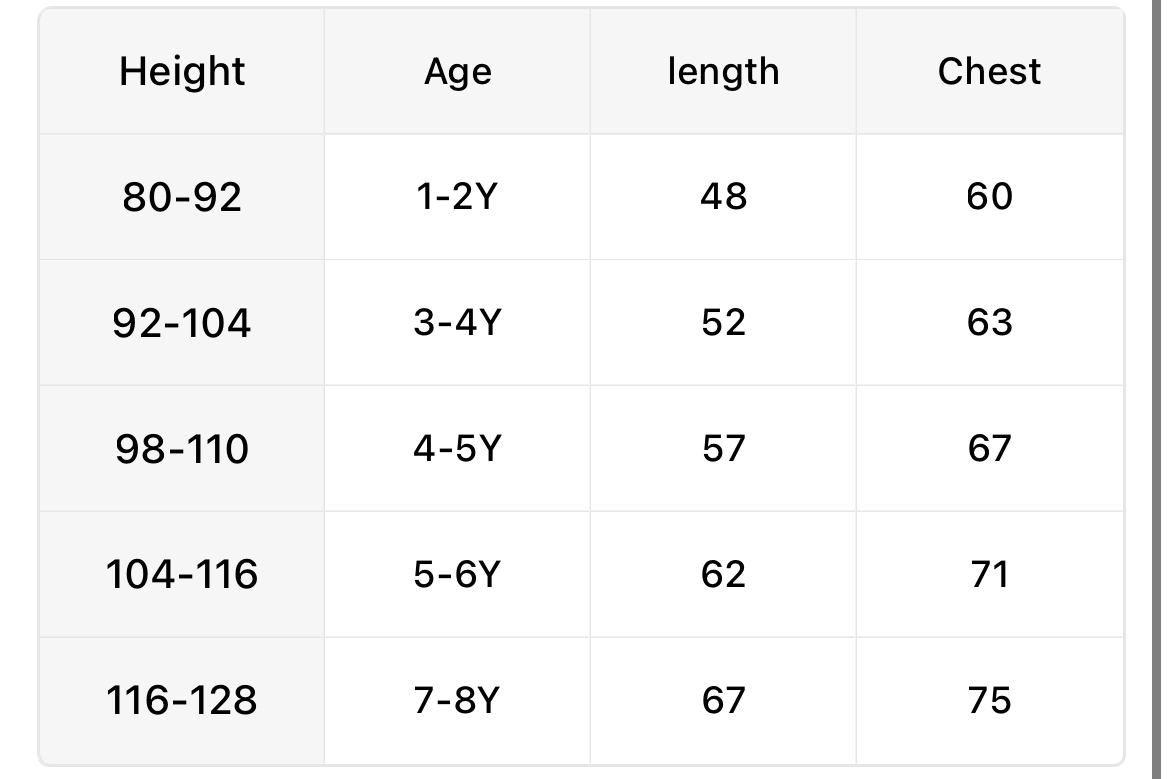Viewport: 1170px width, 779px height.
Task: Click the 1-2Y age cell
Action: click(457, 197)
